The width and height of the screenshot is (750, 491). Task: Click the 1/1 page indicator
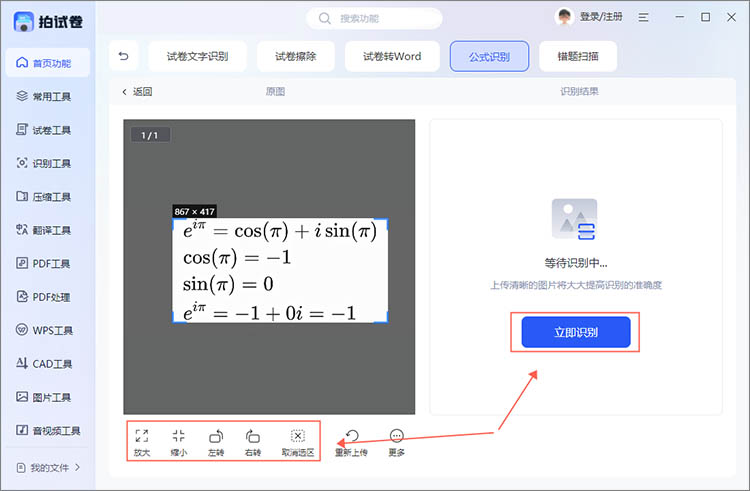click(150, 135)
